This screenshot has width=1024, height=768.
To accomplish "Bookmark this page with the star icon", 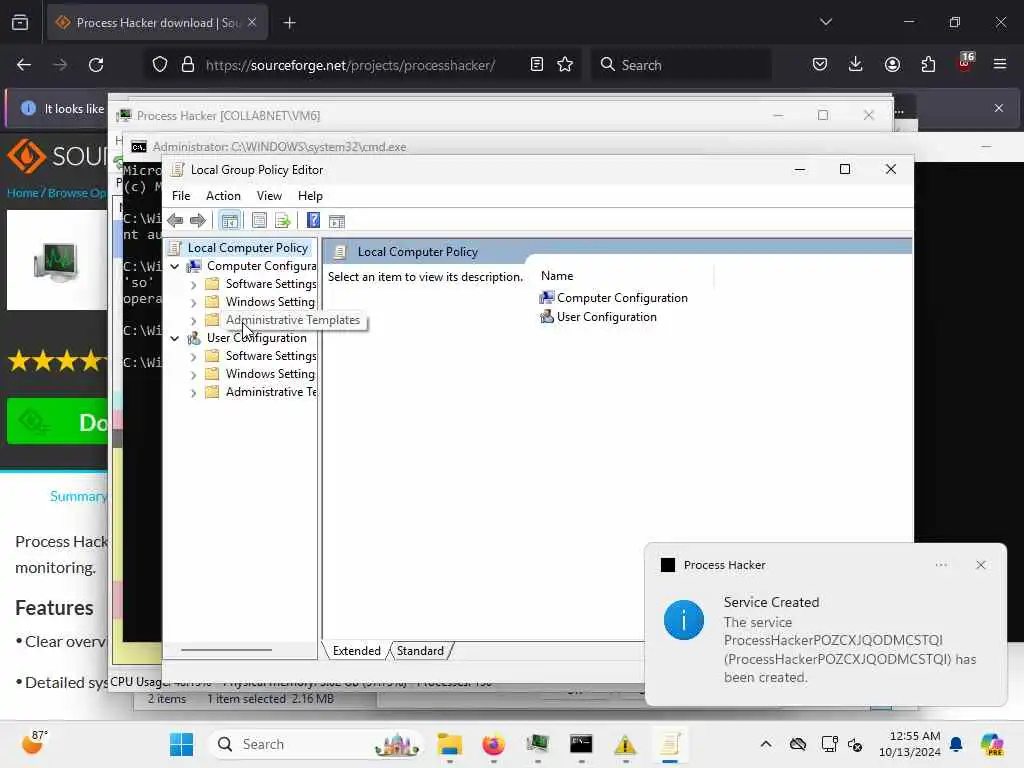I will [565, 64].
